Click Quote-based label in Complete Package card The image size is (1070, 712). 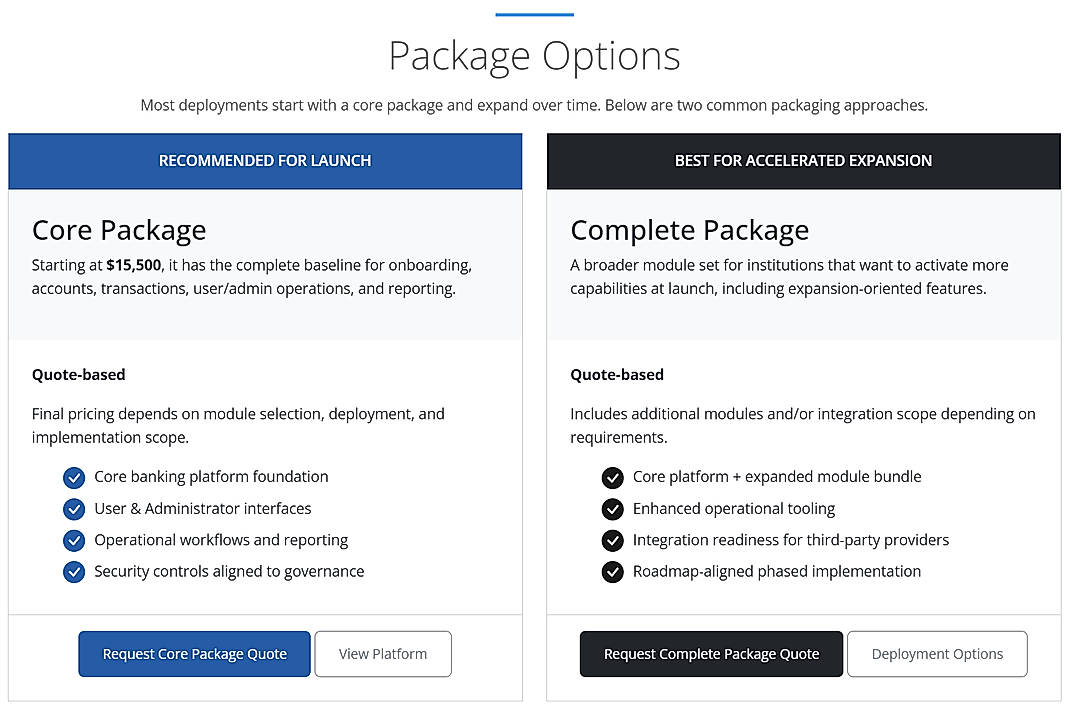(617, 375)
